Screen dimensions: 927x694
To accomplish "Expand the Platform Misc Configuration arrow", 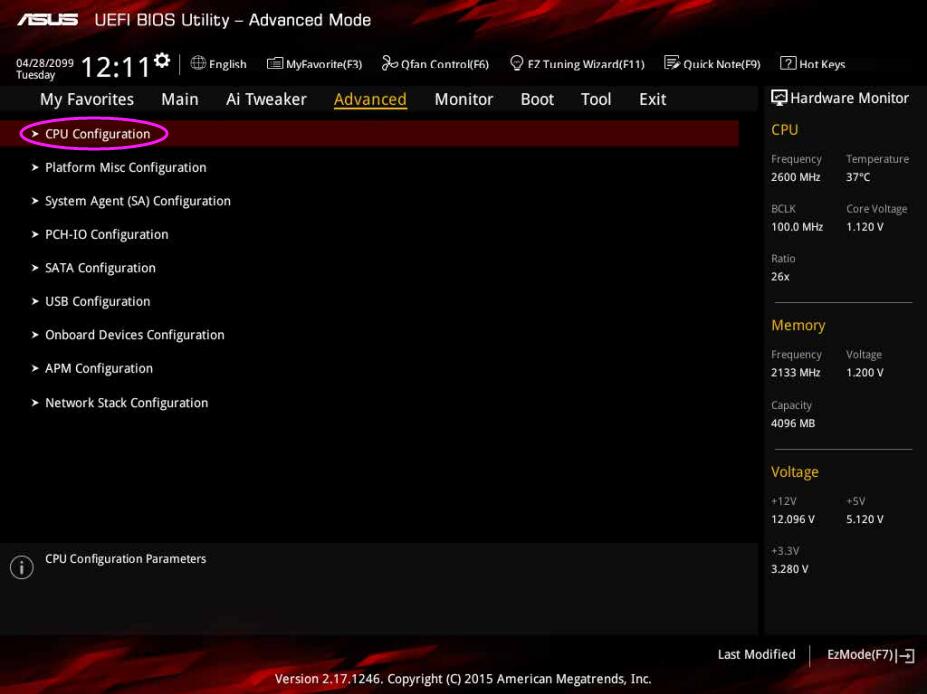I will [x=35, y=168].
